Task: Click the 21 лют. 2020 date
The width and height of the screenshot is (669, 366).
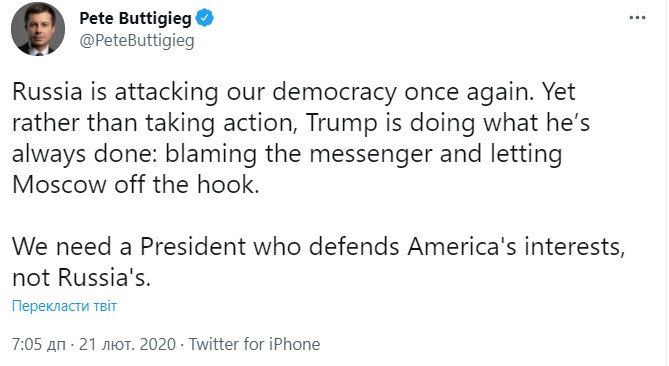Action: [127, 344]
